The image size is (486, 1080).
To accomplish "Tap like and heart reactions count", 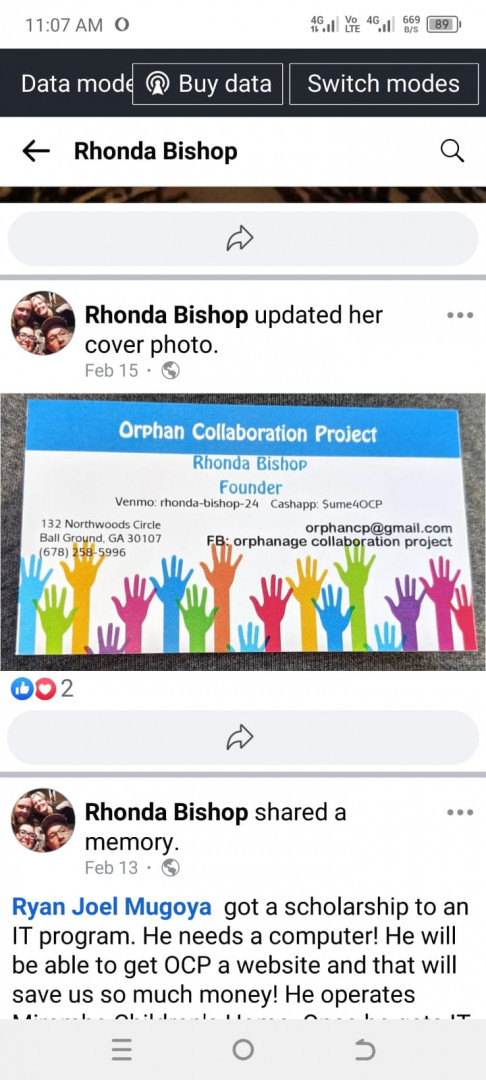I will [42, 689].
